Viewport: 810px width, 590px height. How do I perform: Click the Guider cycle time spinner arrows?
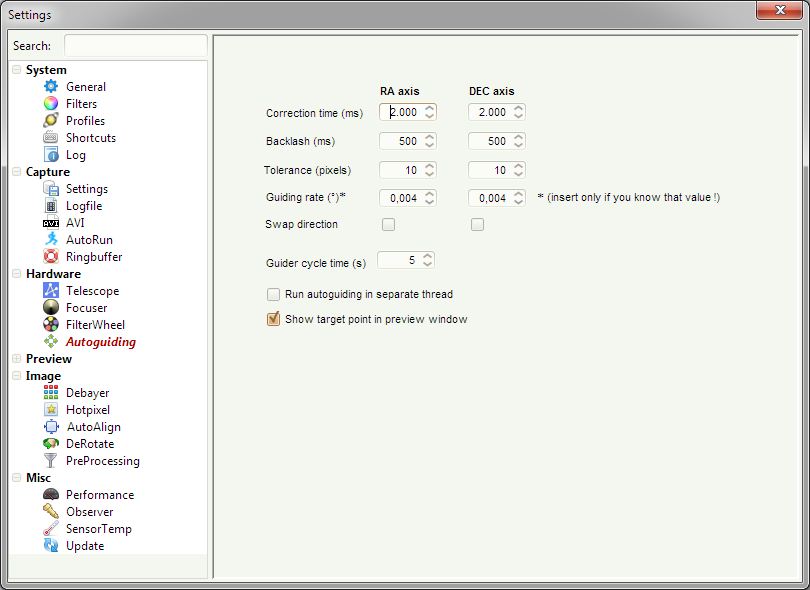427,260
